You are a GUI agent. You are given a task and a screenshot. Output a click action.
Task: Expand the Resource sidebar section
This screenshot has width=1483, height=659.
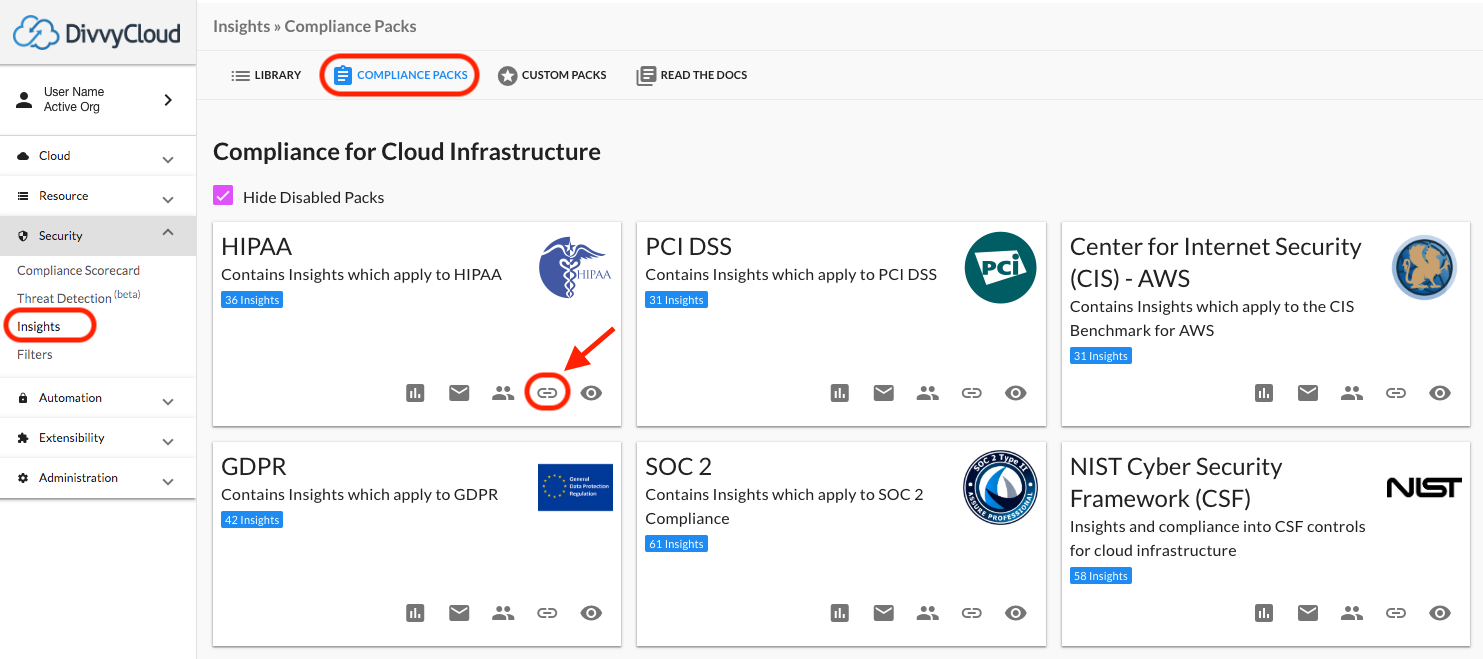point(98,196)
